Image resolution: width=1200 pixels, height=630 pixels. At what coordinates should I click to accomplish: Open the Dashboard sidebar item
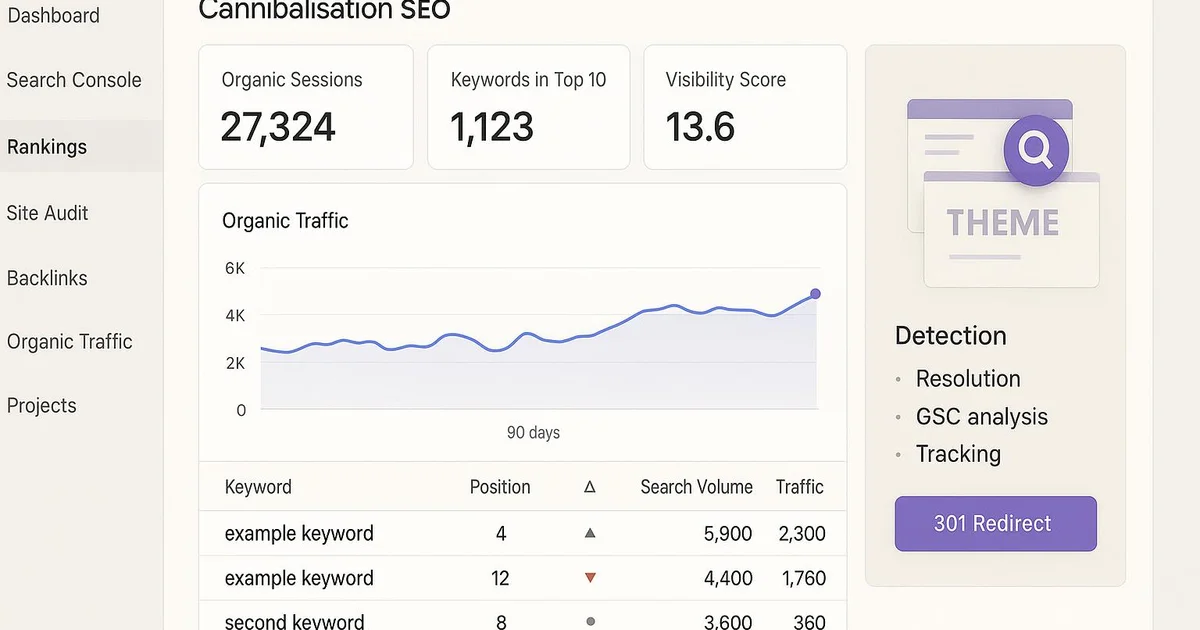click(53, 16)
